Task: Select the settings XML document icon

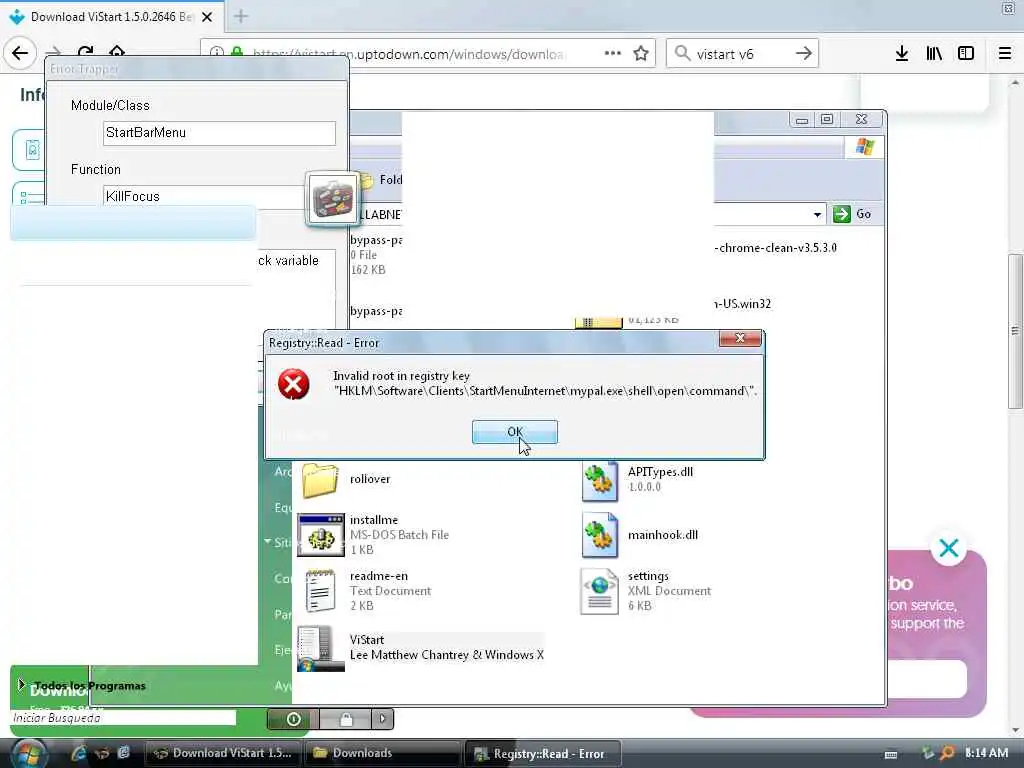Action: [x=600, y=592]
